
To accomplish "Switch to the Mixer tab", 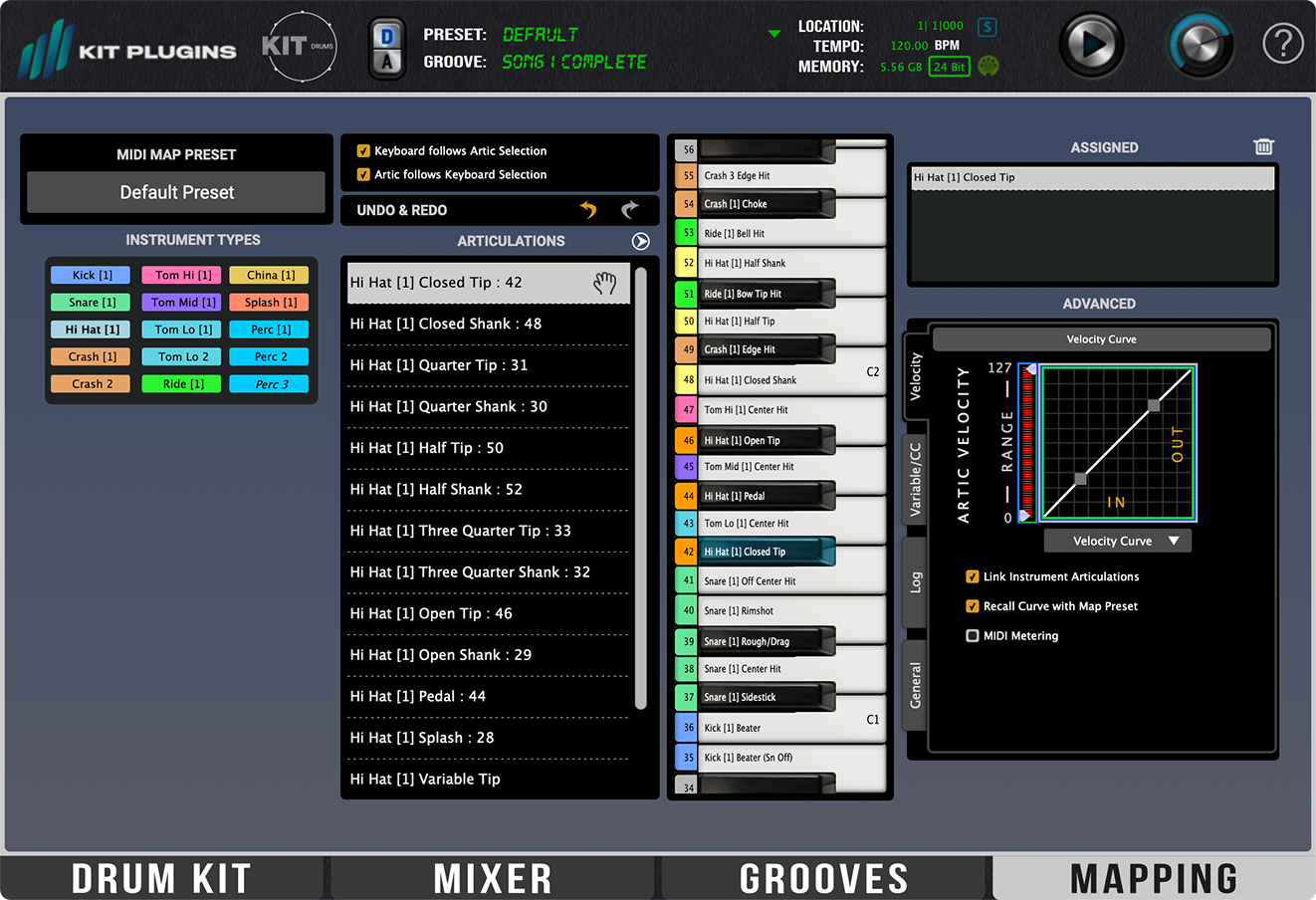I will (x=493, y=877).
